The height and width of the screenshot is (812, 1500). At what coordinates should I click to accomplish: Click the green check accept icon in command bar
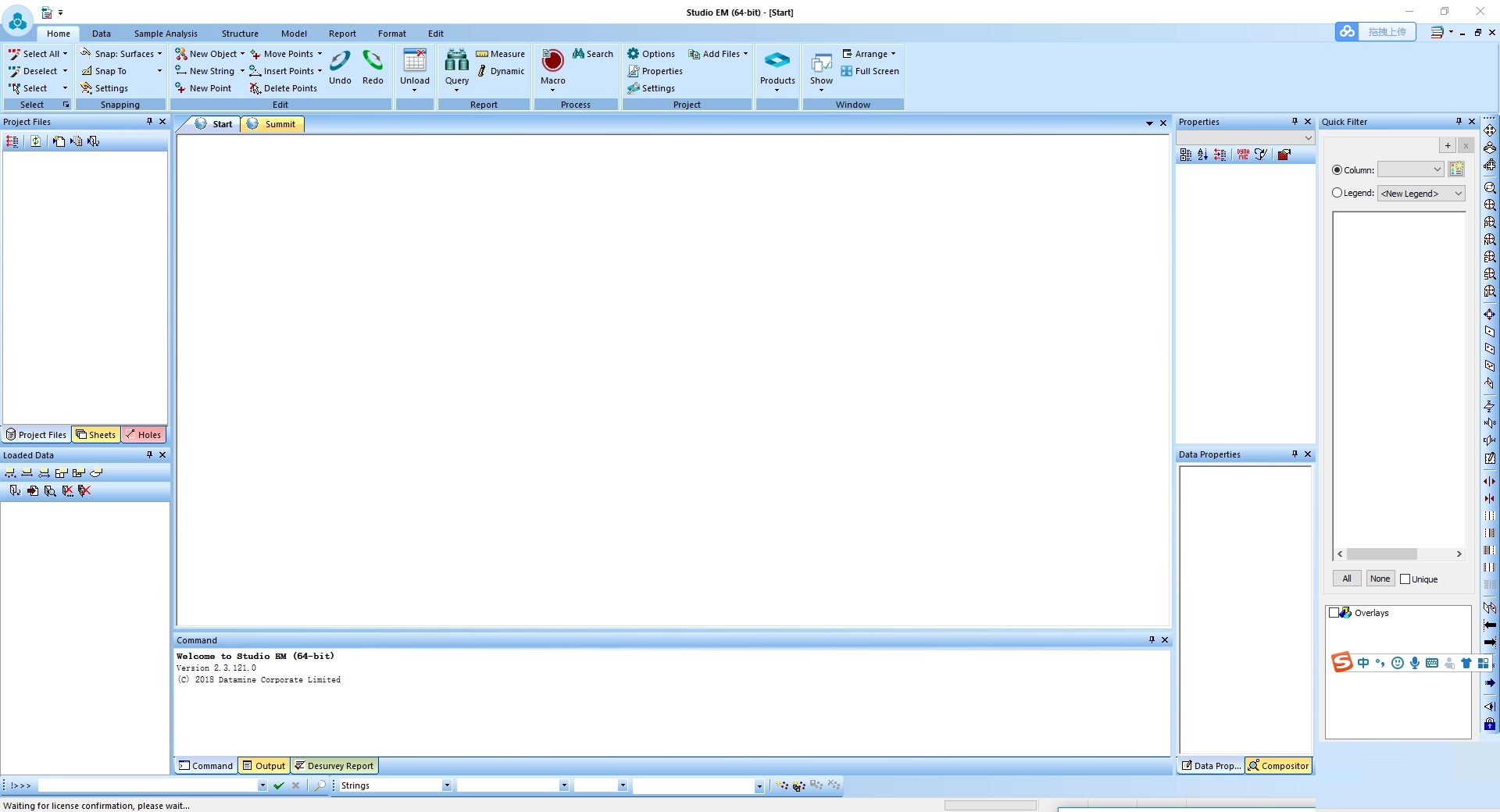click(x=279, y=785)
